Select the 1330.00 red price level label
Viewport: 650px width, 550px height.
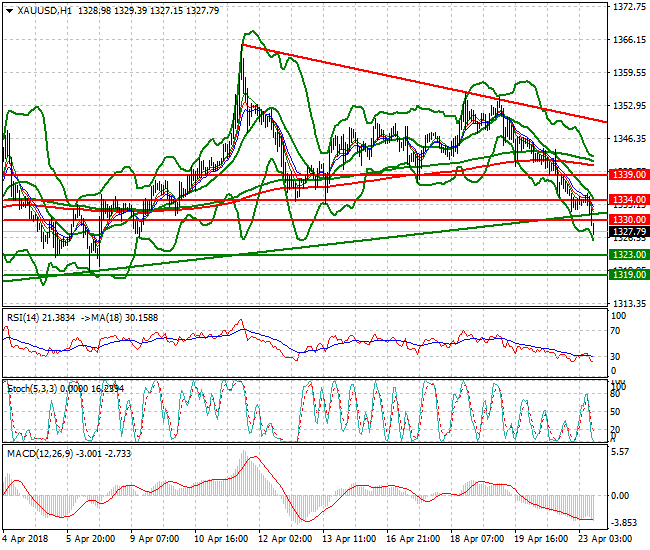tap(629, 220)
